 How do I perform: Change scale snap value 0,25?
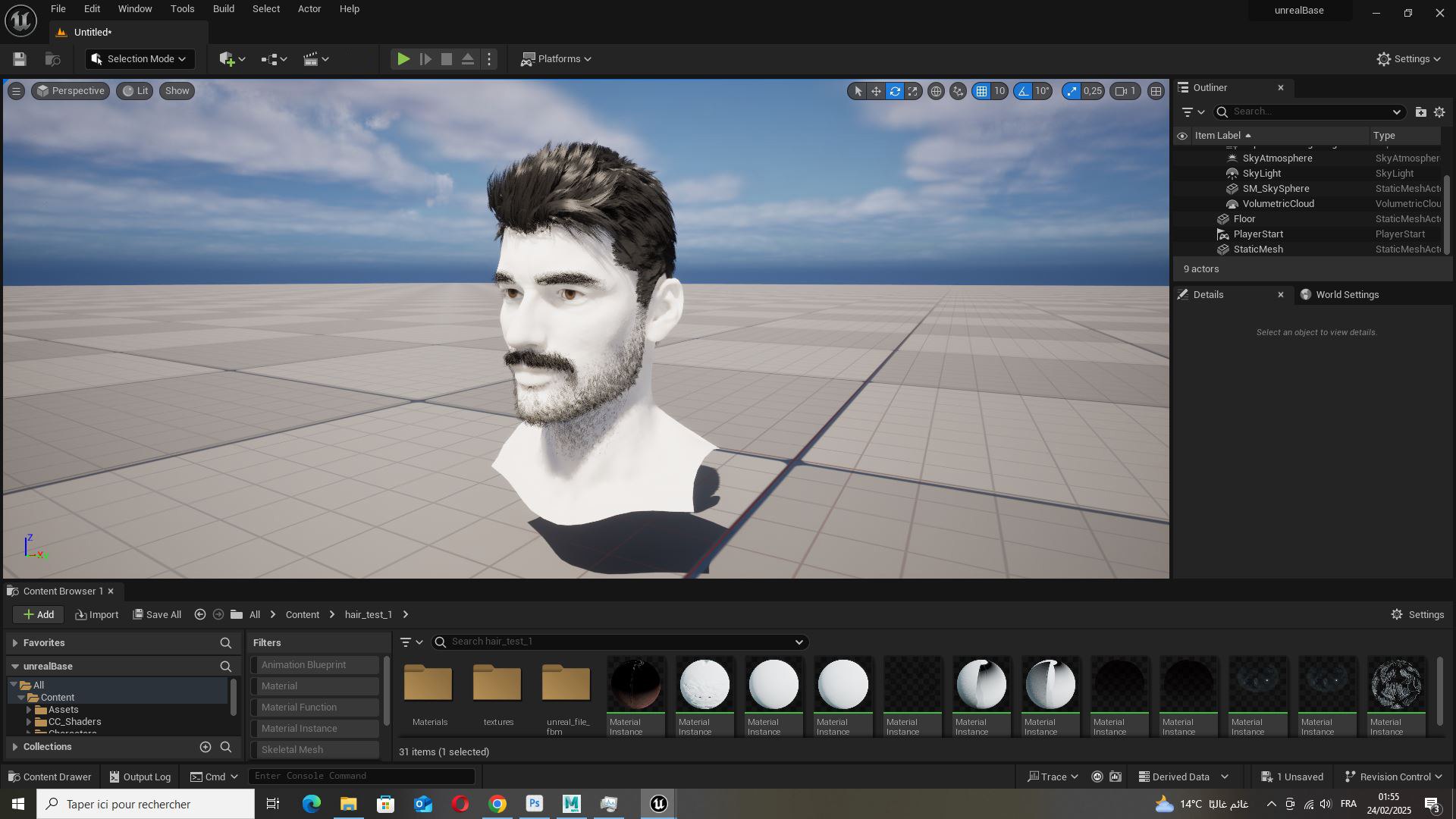pyautogui.click(x=1093, y=91)
